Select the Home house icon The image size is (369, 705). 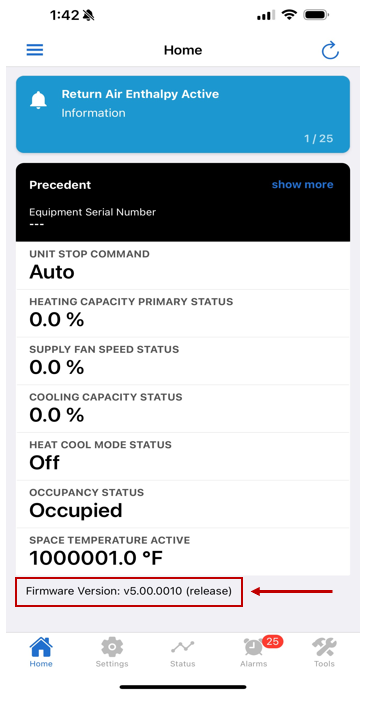pos(41,647)
